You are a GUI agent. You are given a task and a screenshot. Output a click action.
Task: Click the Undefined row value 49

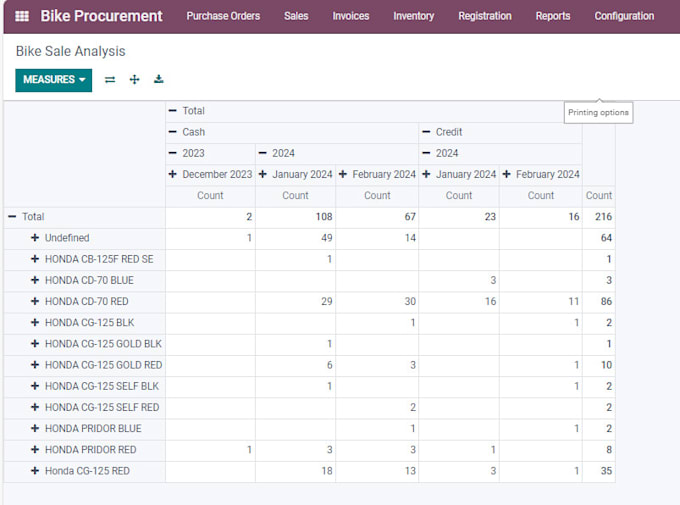[327, 238]
